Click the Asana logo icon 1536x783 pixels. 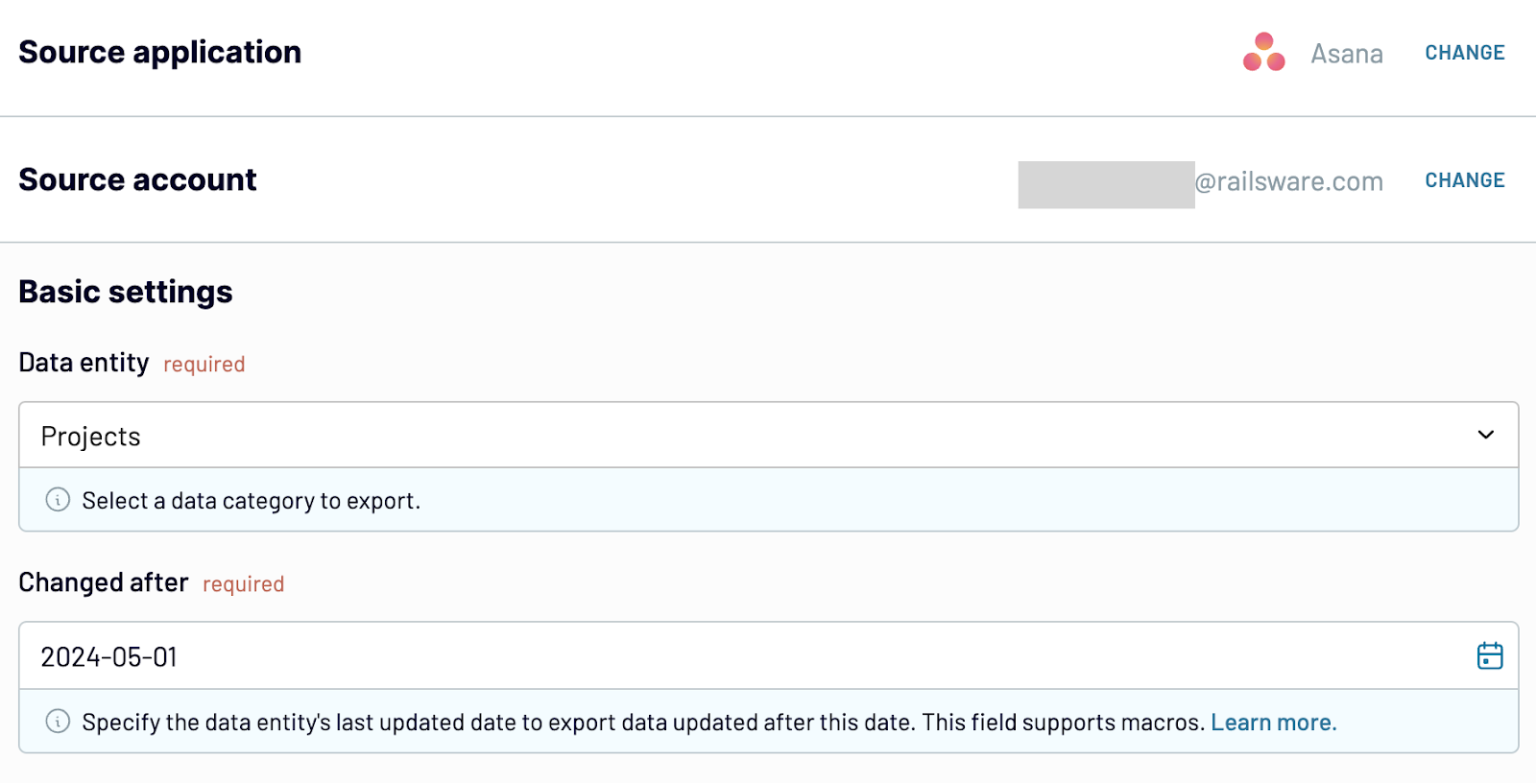click(1264, 52)
